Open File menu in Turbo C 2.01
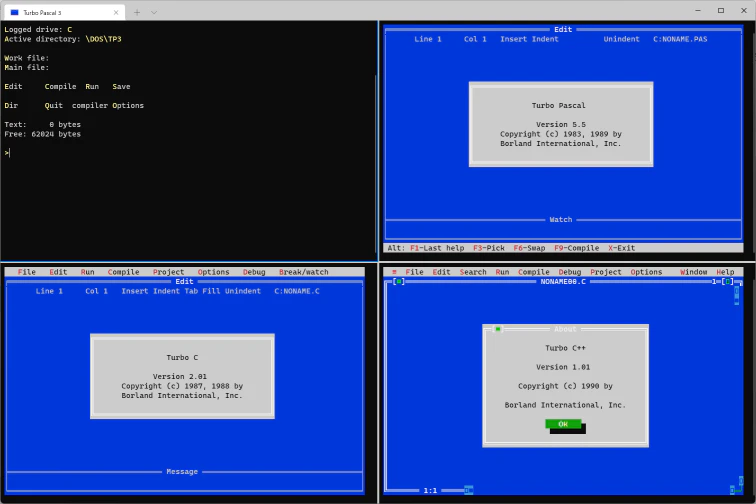 (27, 272)
